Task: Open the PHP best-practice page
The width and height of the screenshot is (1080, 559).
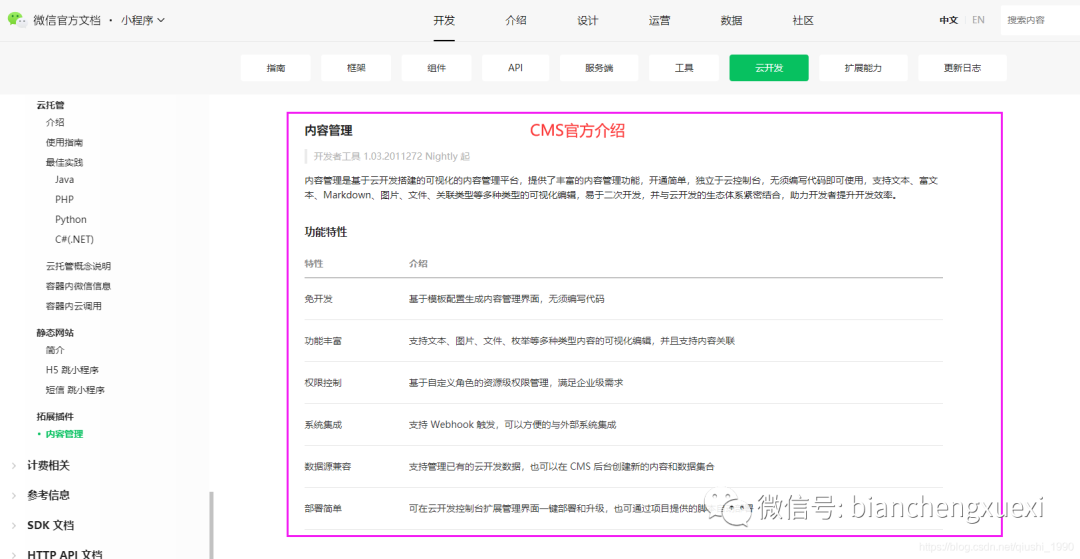Action: tap(65, 200)
